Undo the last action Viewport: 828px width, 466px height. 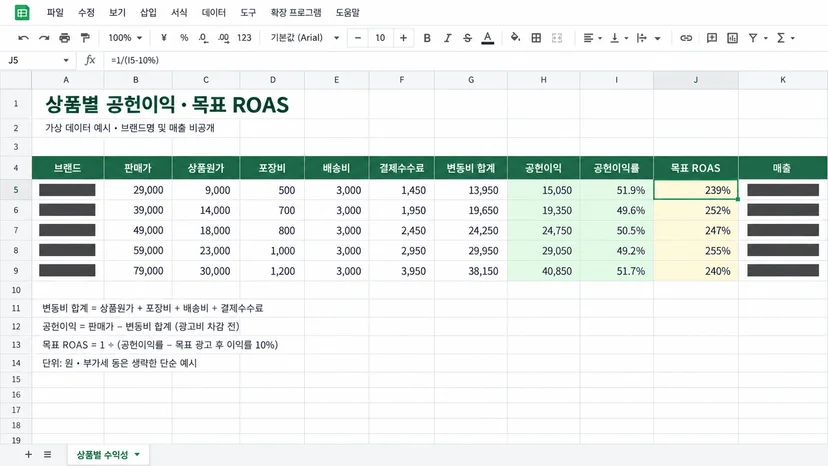click(23, 38)
